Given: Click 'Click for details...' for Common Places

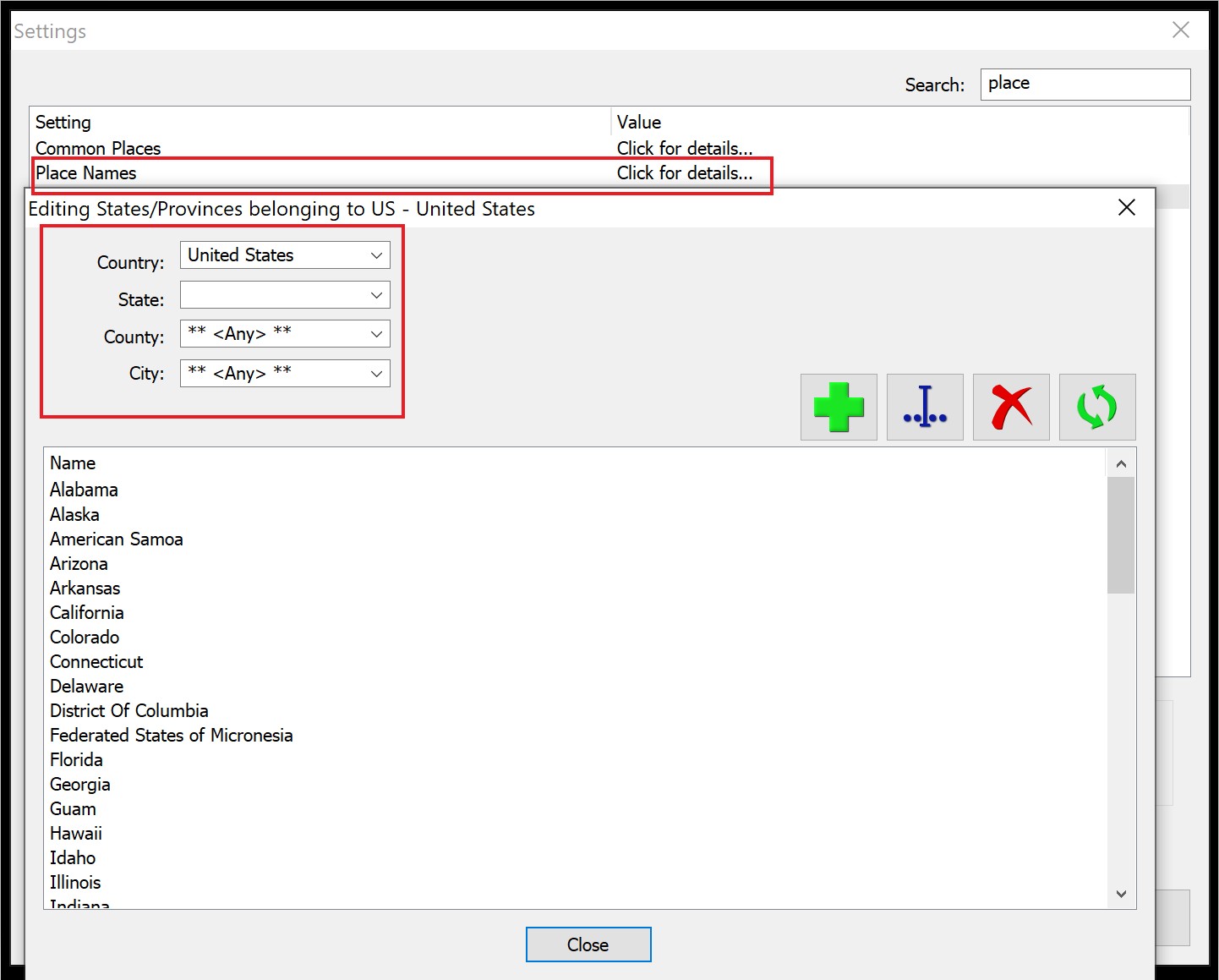Looking at the screenshot, I should (x=685, y=148).
